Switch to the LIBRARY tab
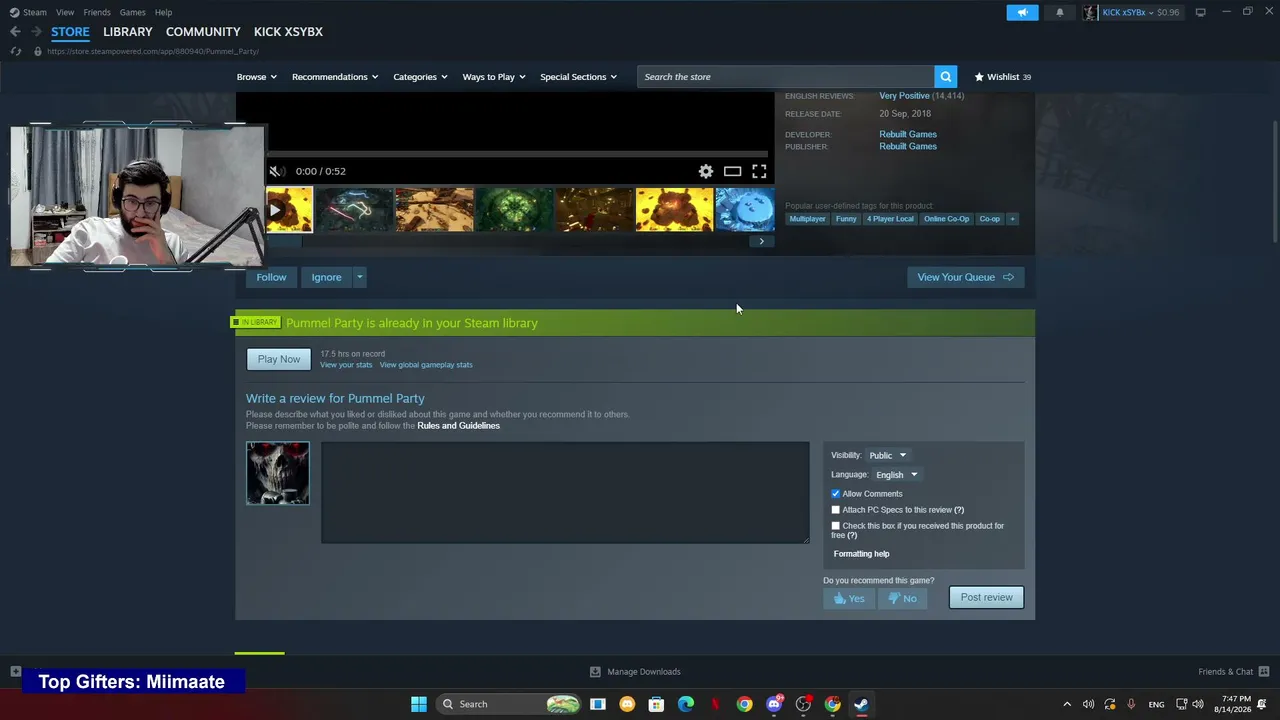 pos(128,32)
